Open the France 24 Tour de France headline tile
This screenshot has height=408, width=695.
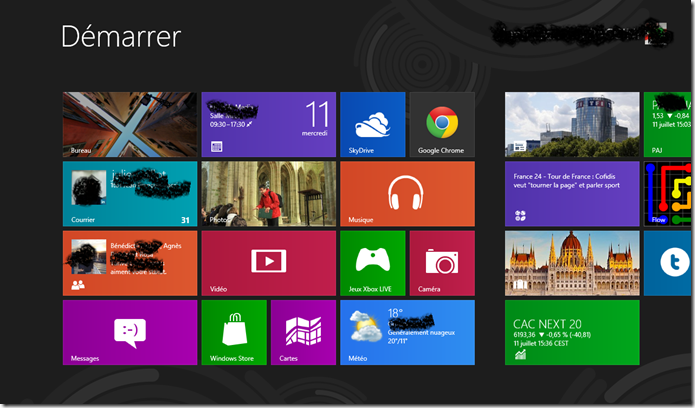click(572, 194)
